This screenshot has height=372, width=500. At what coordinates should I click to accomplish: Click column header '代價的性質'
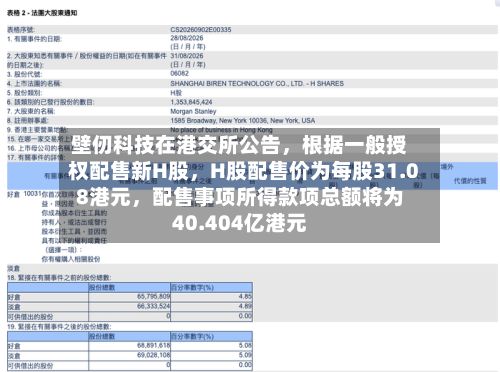pos(470,181)
